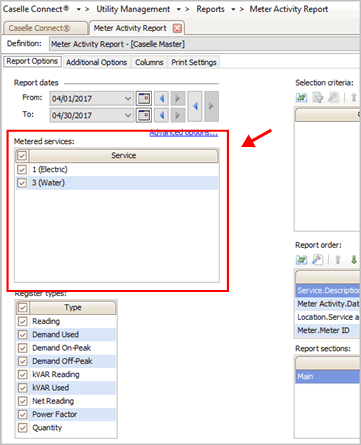361x445 pixels.
Task: Click Reports in breadcrumb
Action: pyautogui.click(x=210, y=9)
